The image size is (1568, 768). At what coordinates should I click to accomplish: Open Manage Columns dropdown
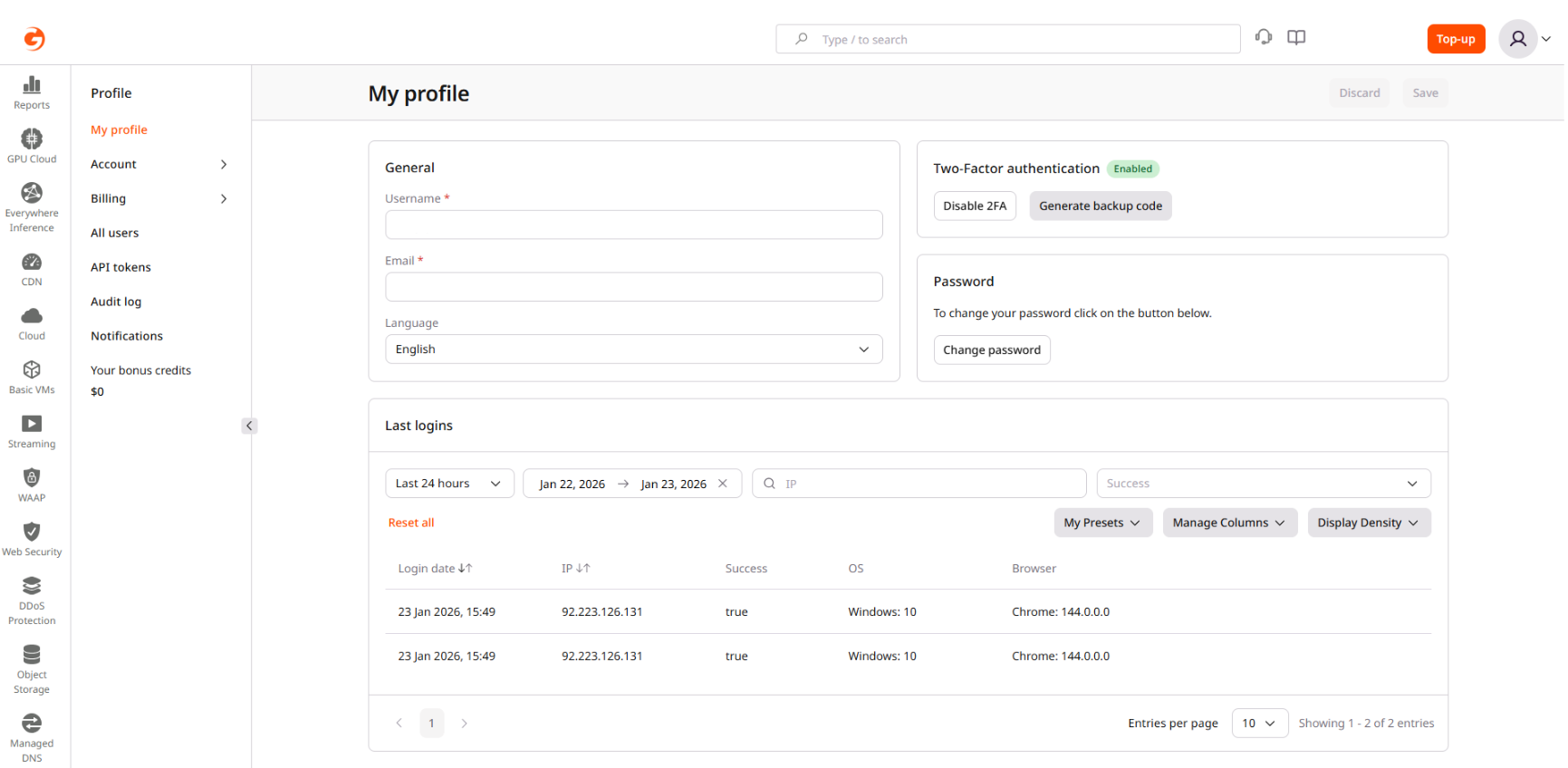pos(1229,523)
